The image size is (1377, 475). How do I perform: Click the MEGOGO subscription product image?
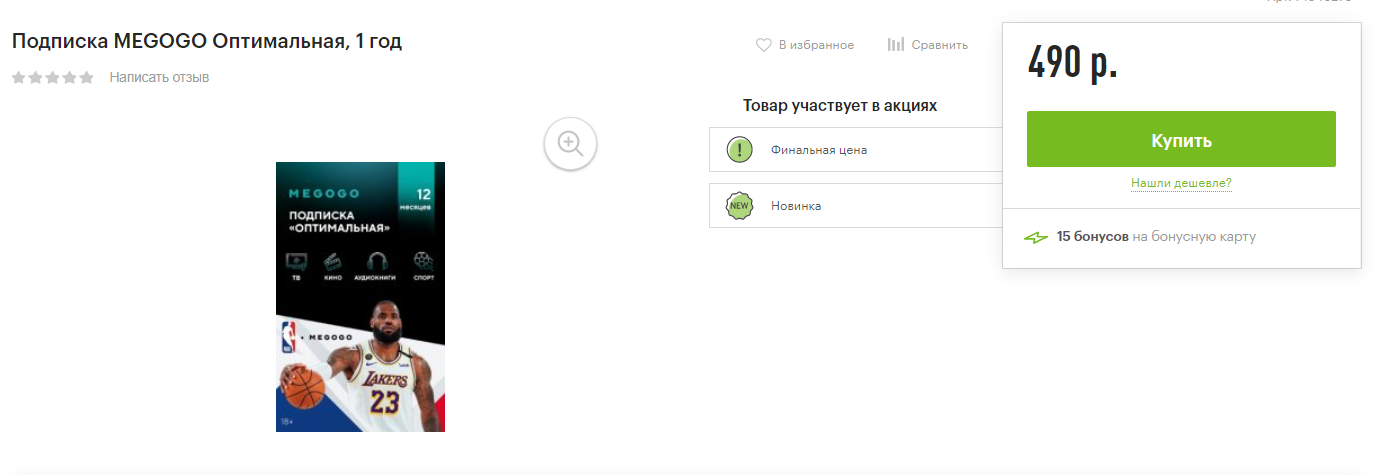coord(360,297)
